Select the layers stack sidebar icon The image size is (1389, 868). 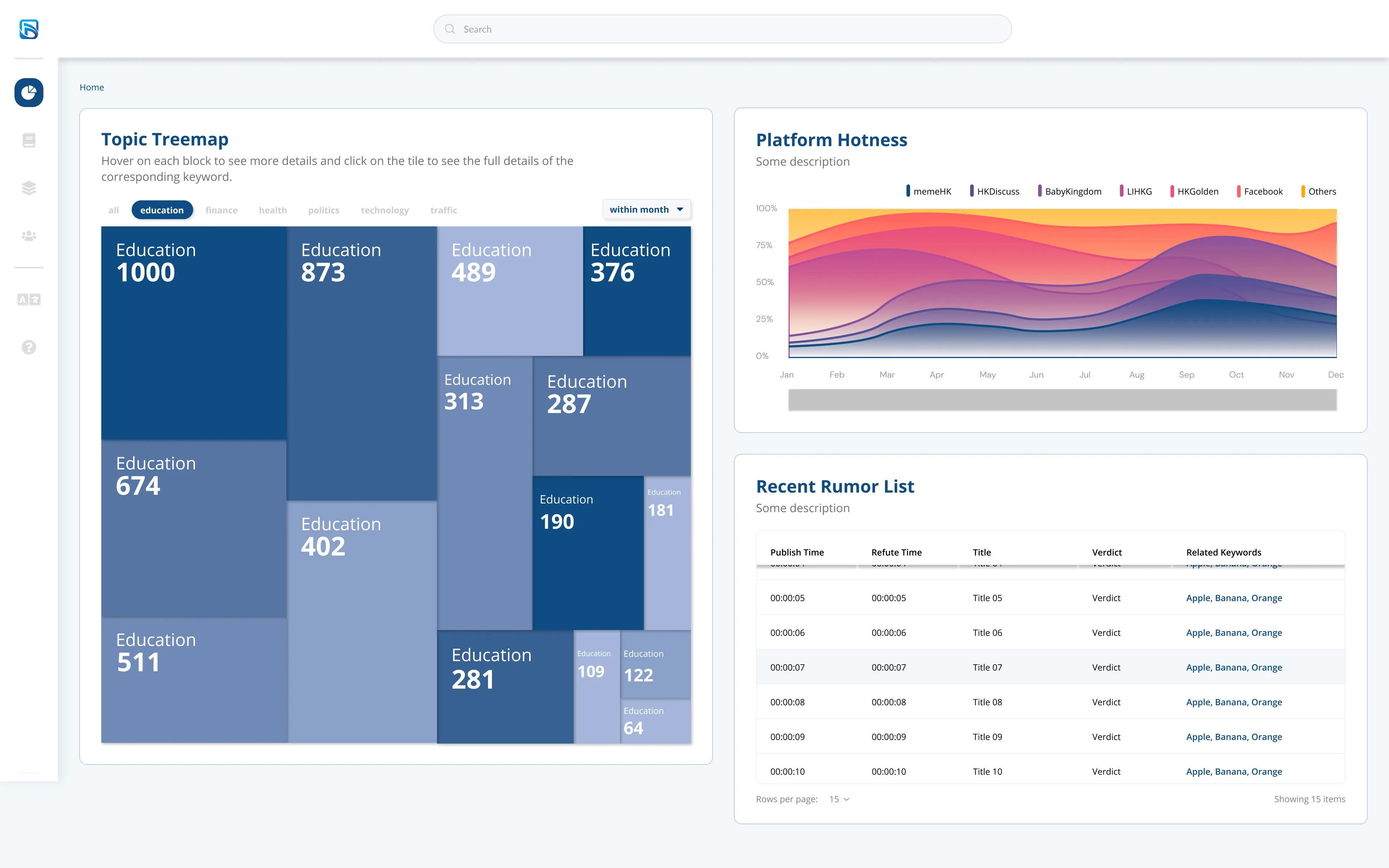[29, 188]
